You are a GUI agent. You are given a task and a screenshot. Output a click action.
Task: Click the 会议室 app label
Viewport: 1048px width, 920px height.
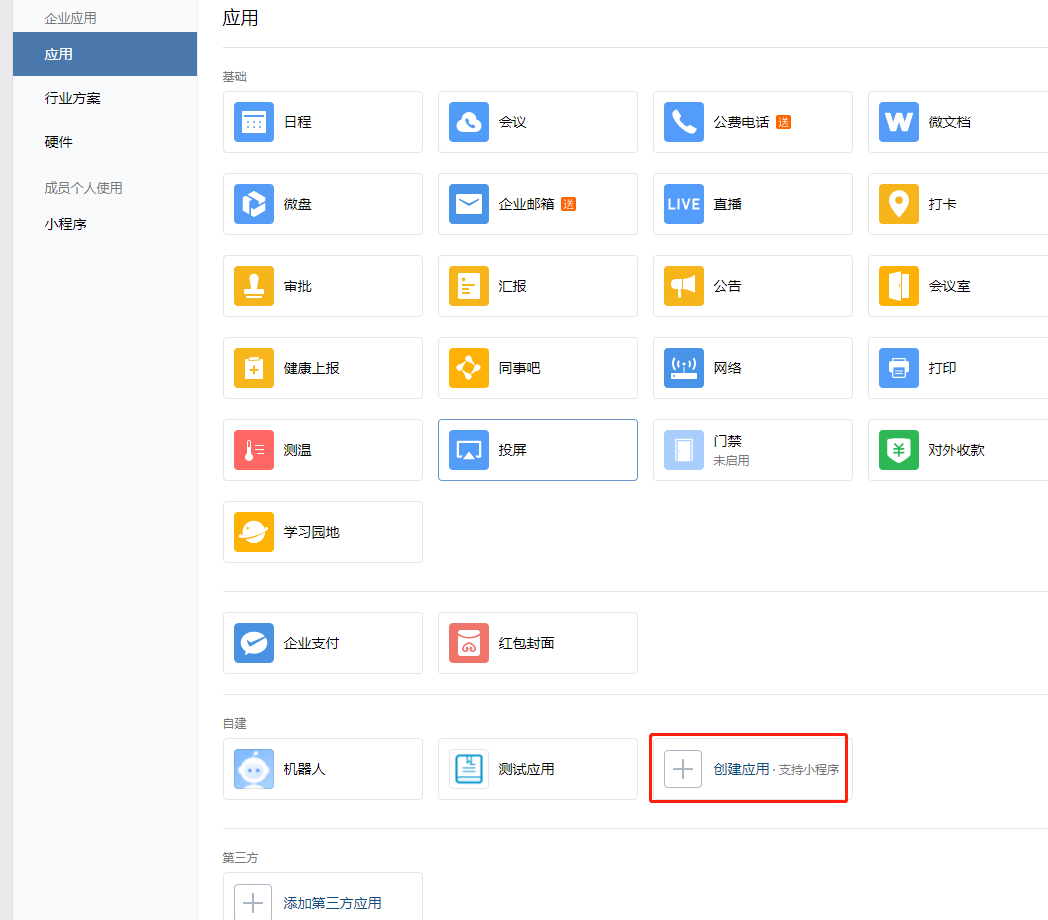pyautogui.click(x=949, y=286)
